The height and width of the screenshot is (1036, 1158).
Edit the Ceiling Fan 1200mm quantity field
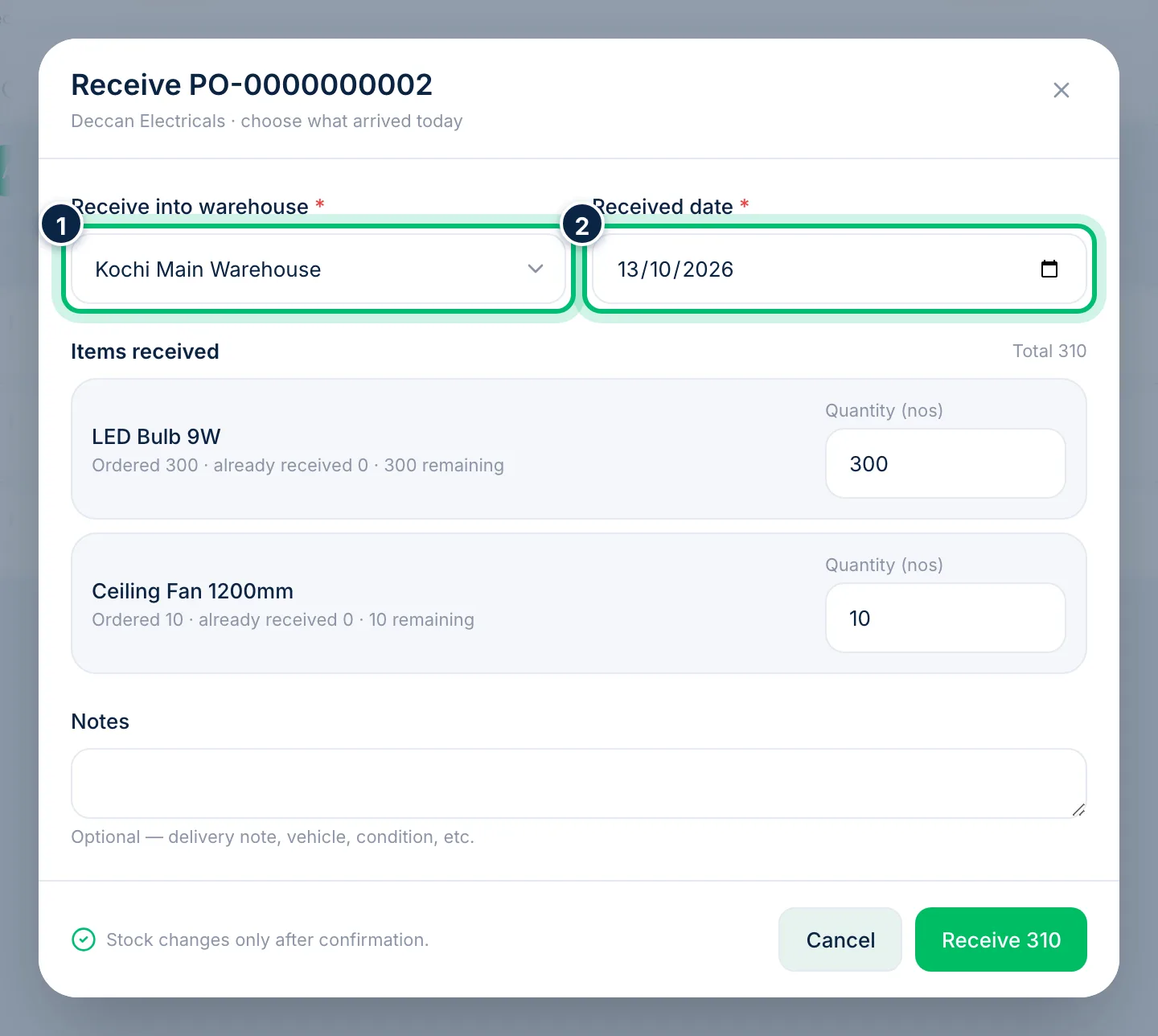click(x=945, y=618)
